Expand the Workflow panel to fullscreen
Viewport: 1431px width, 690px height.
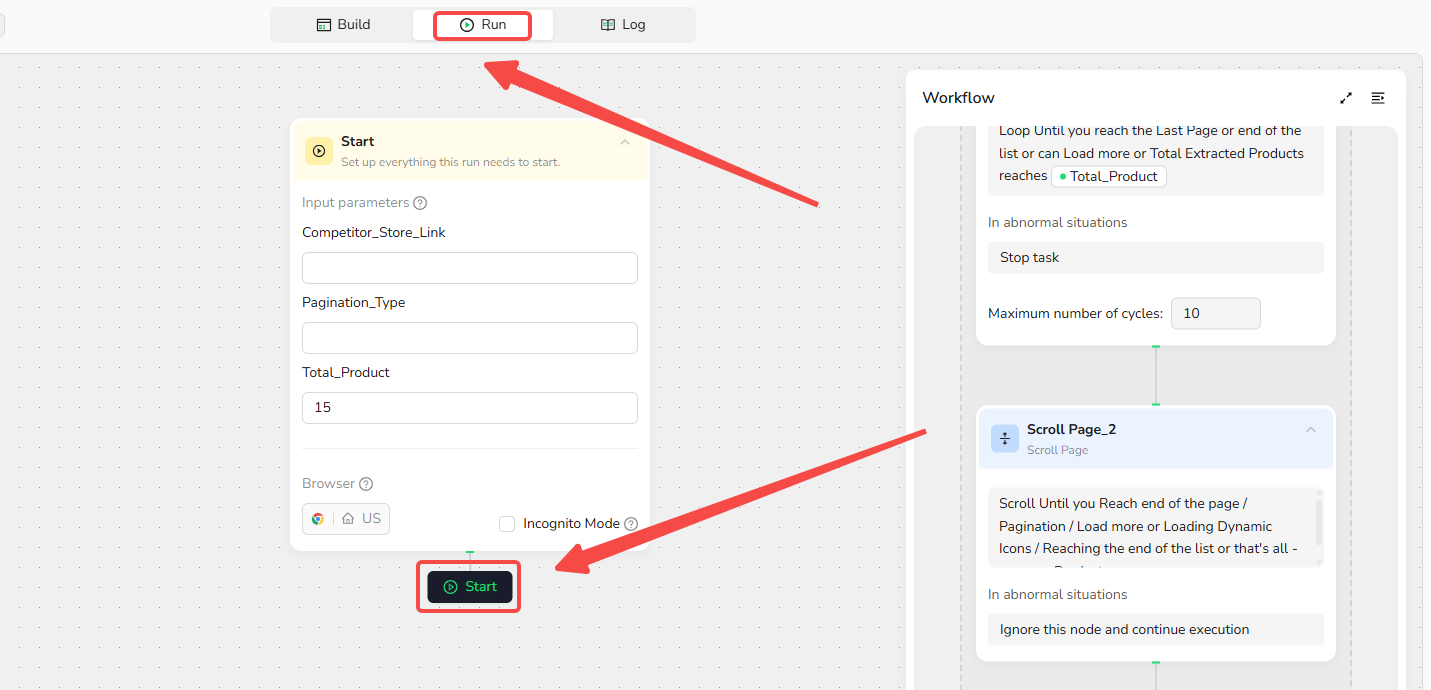click(x=1346, y=98)
